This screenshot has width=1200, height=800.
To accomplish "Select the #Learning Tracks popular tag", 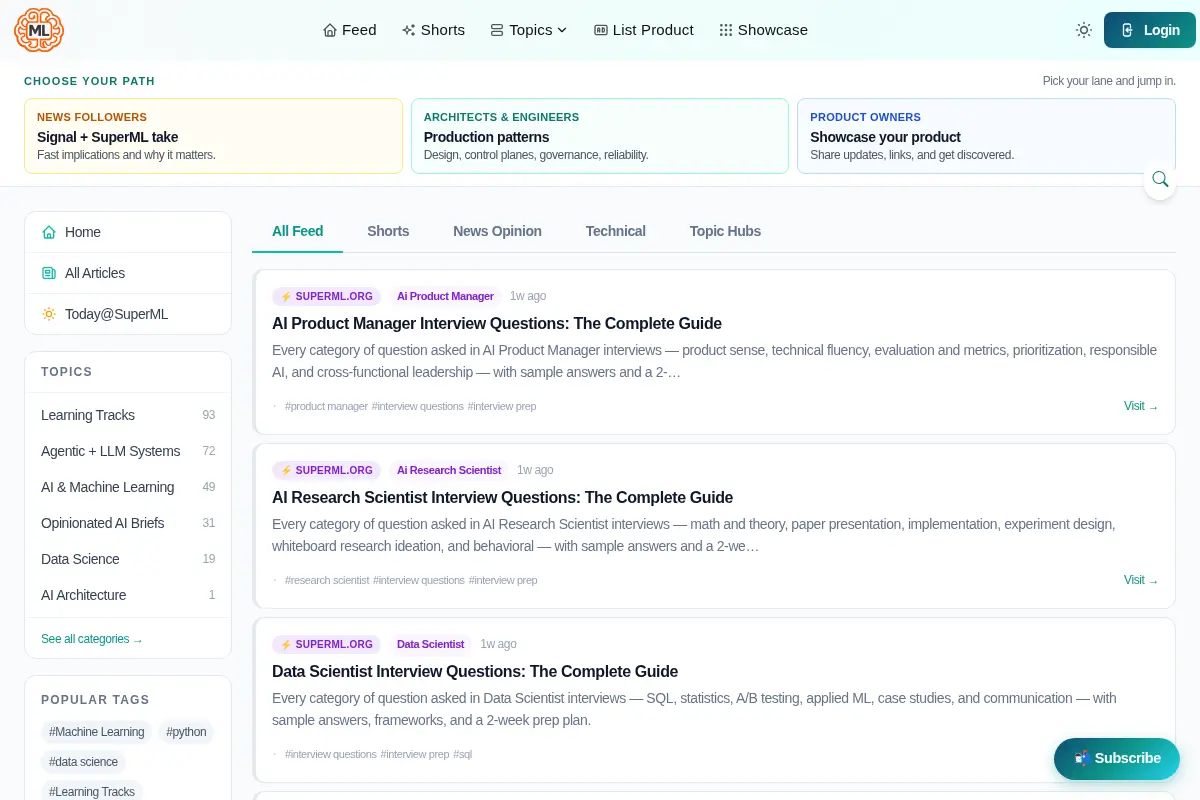I will pos(92,791).
